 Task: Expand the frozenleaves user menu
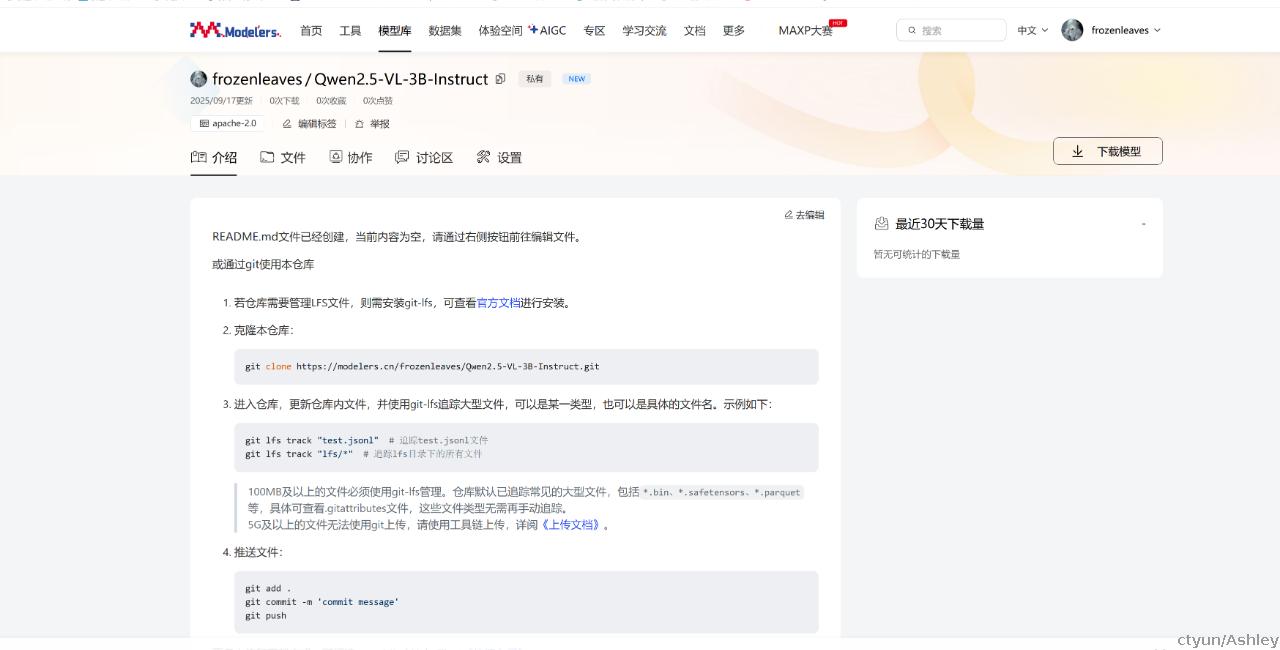click(1111, 31)
